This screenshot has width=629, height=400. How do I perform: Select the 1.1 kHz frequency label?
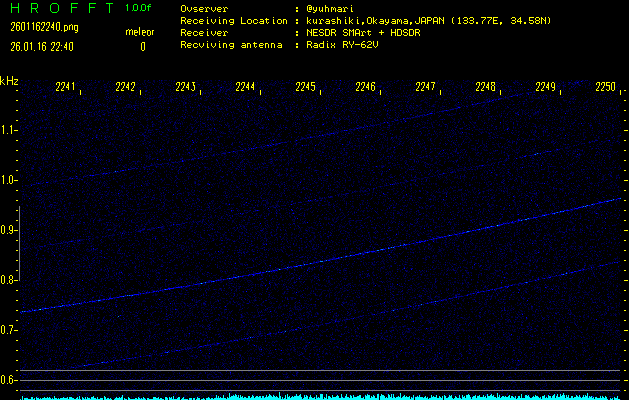click(9, 130)
